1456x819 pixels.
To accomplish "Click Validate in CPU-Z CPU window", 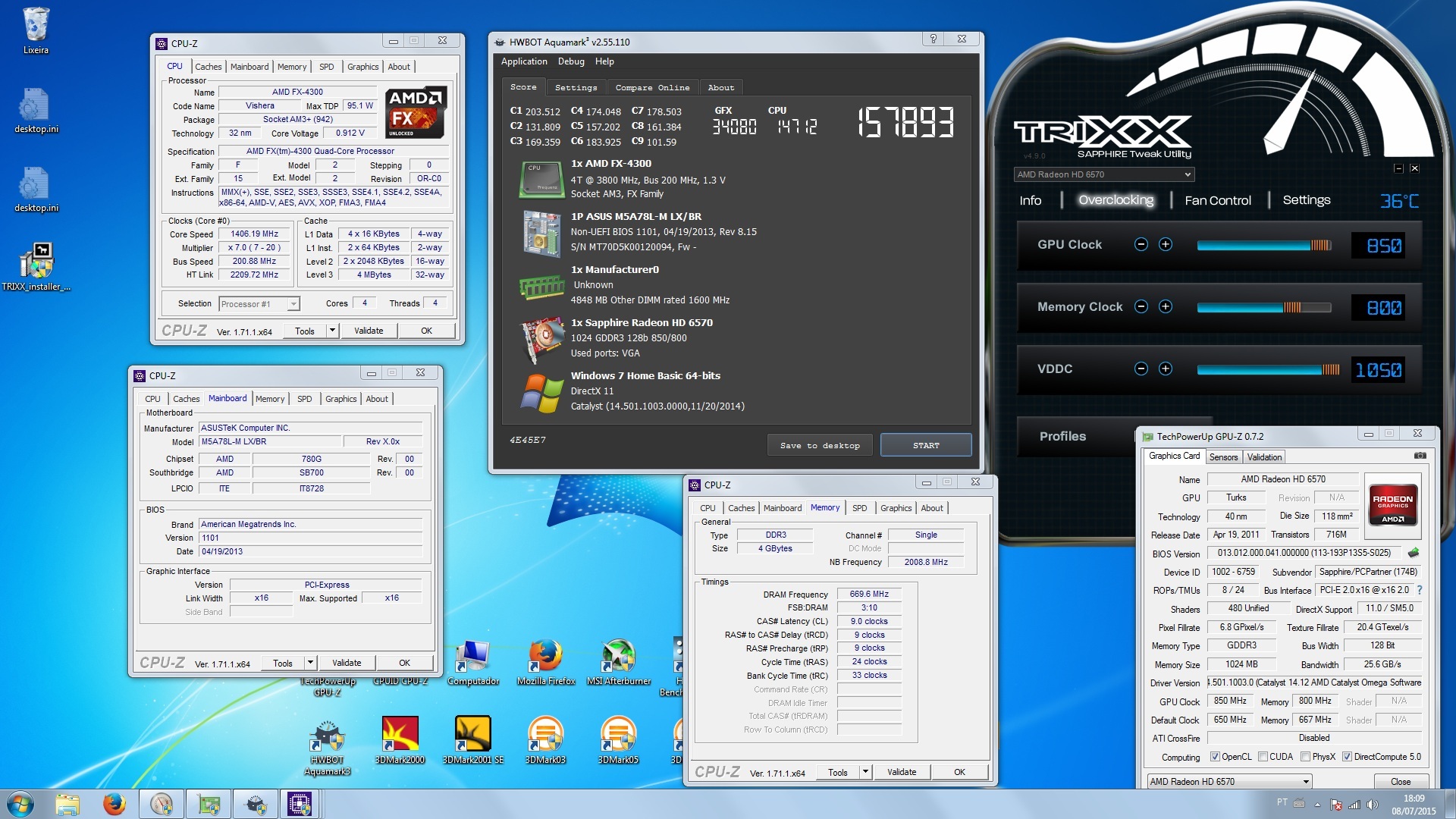I will [369, 331].
